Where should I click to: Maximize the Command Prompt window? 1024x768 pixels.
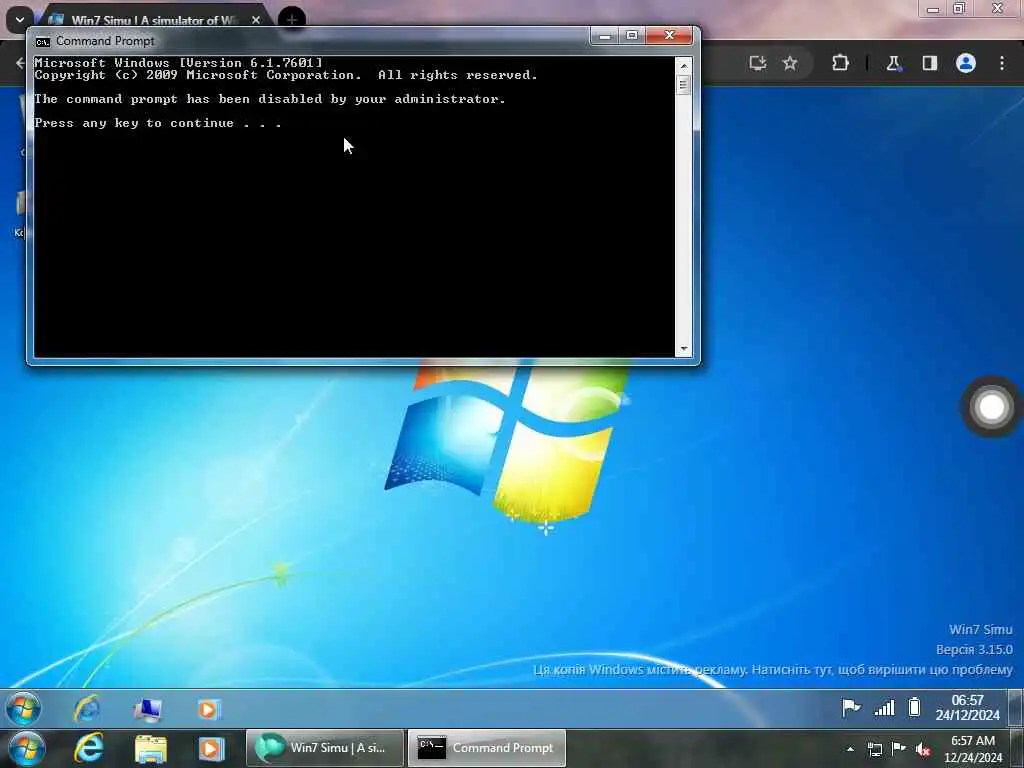click(x=632, y=35)
